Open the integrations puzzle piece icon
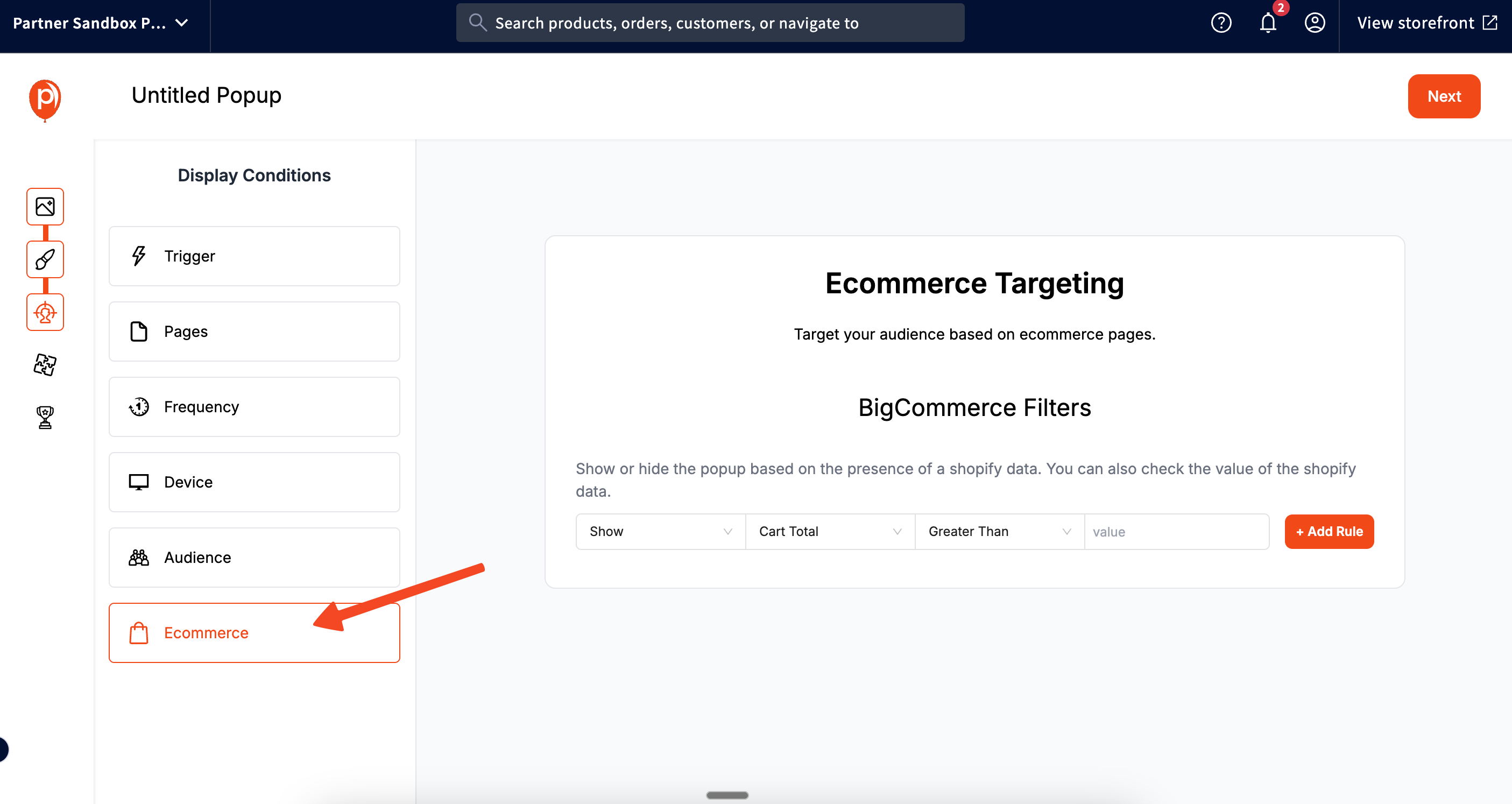Image resolution: width=1512 pixels, height=804 pixels. tap(45, 365)
